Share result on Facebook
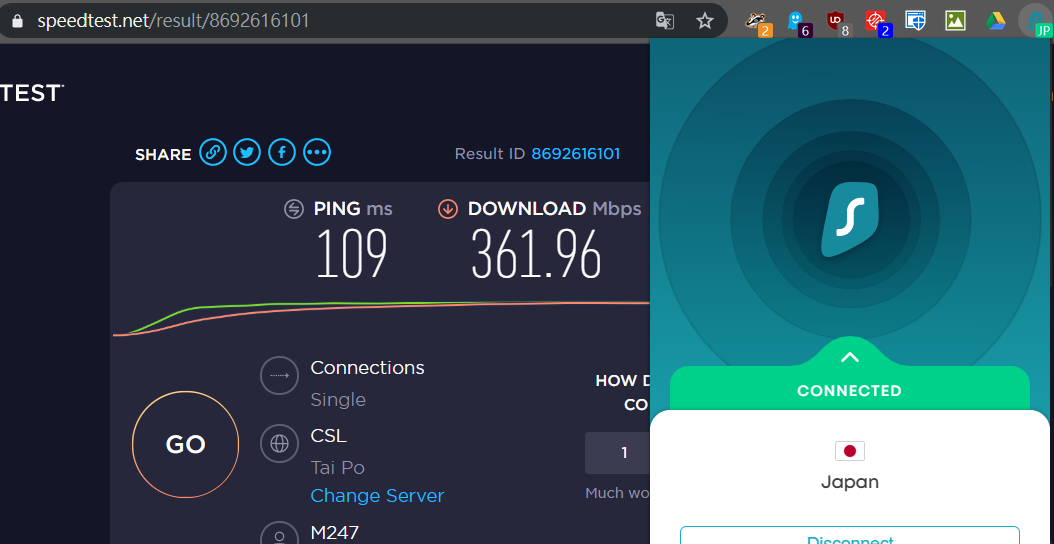 [282, 153]
